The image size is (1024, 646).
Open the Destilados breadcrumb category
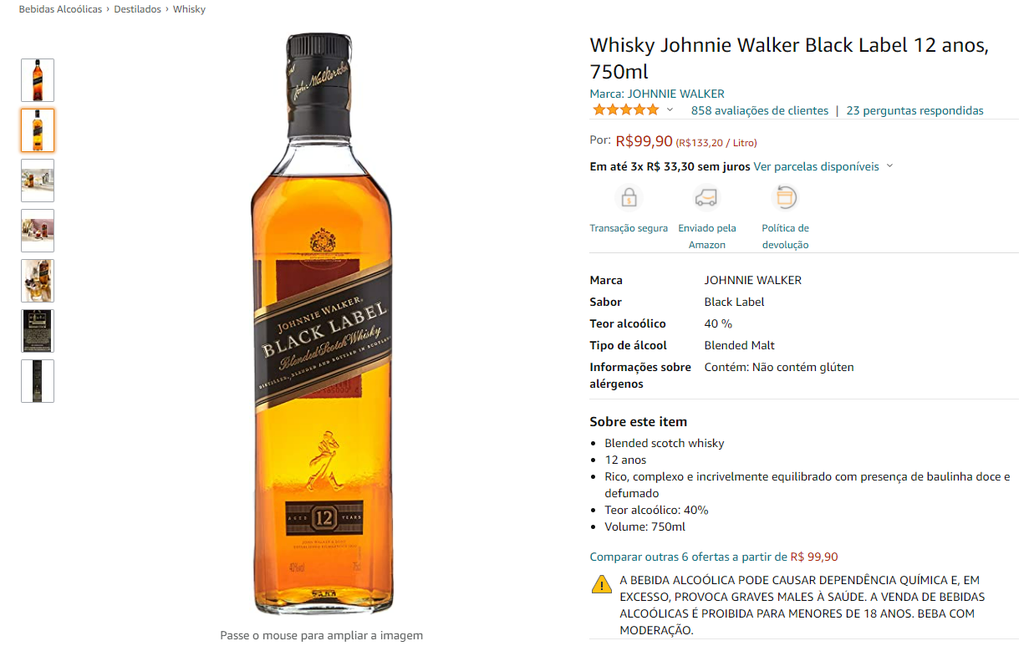(x=137, y=9)
